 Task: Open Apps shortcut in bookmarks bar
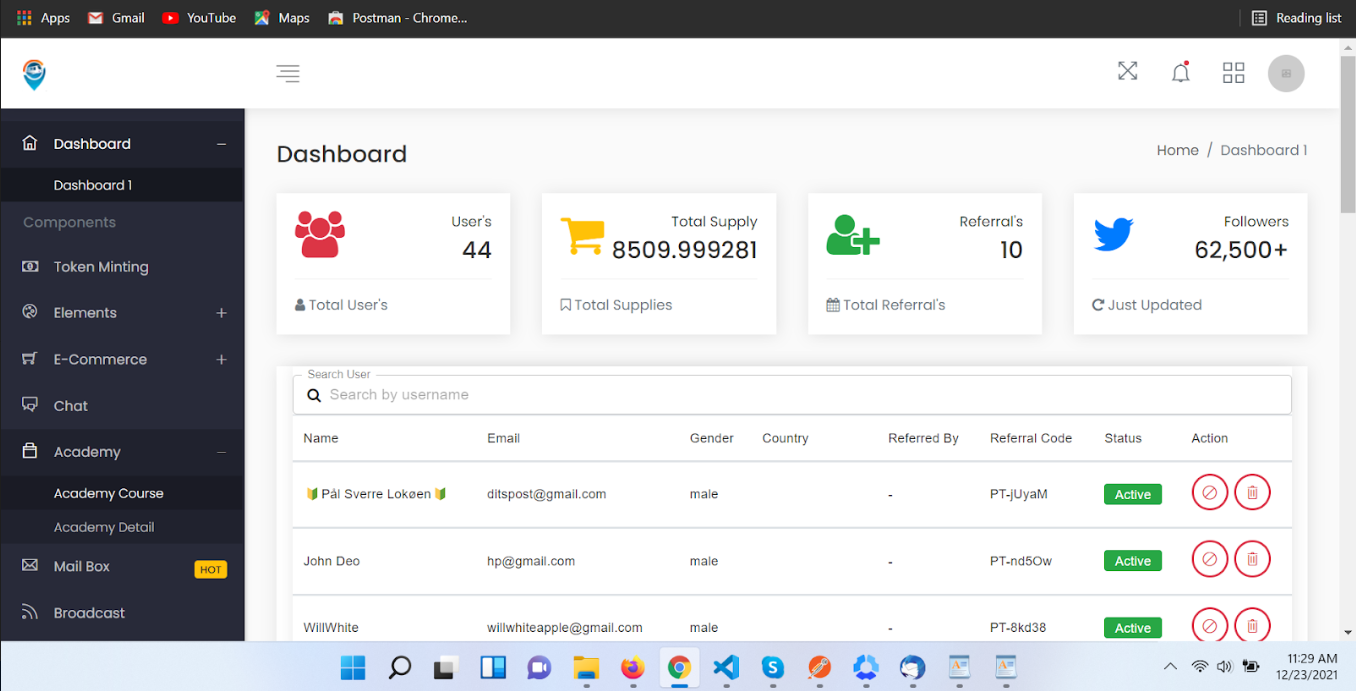(43, 18)
